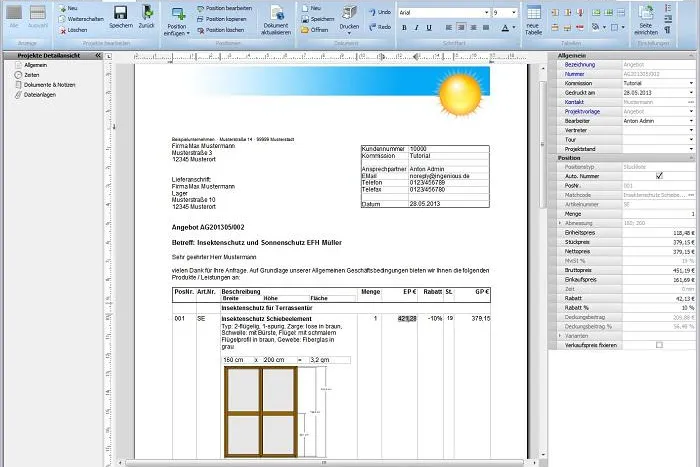Open the font color dropdown arrow
Viewport: 700px width, 467px height.
point(514,28)
